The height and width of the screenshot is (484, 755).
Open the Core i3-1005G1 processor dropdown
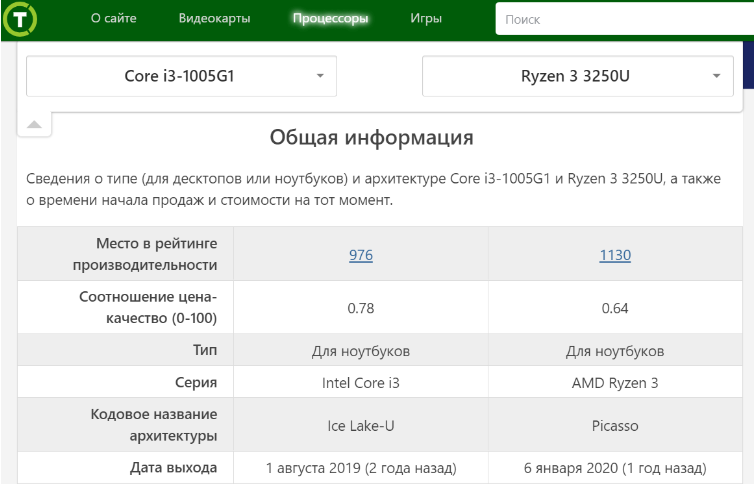click(181, 76)
